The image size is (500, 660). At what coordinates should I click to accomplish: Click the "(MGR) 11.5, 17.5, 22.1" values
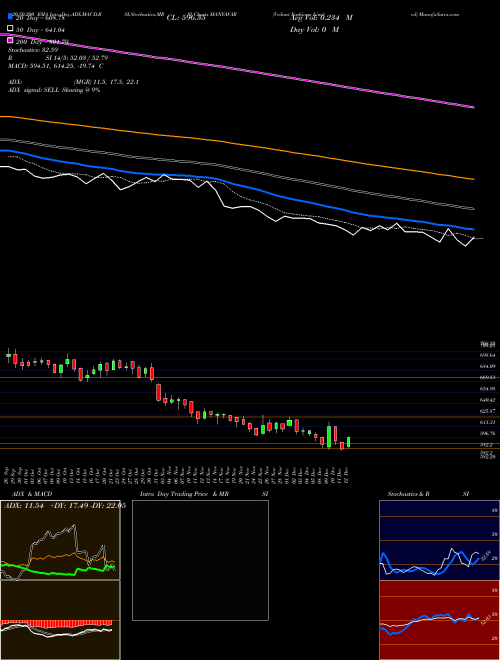coord(106,82)
